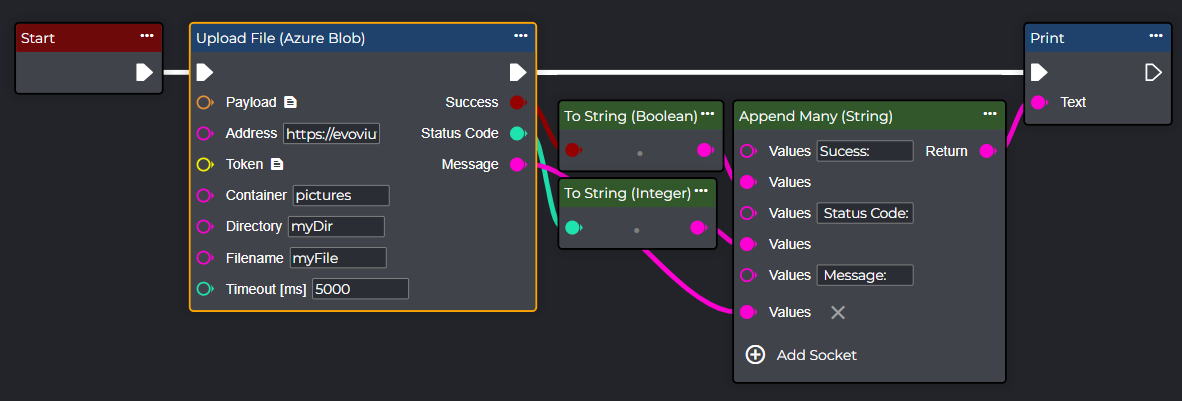Image resolution: width=1182 pixels, height=401 pixels.
Task: Click the Values field containing Status Code:
Action: (x=865, y=213)
